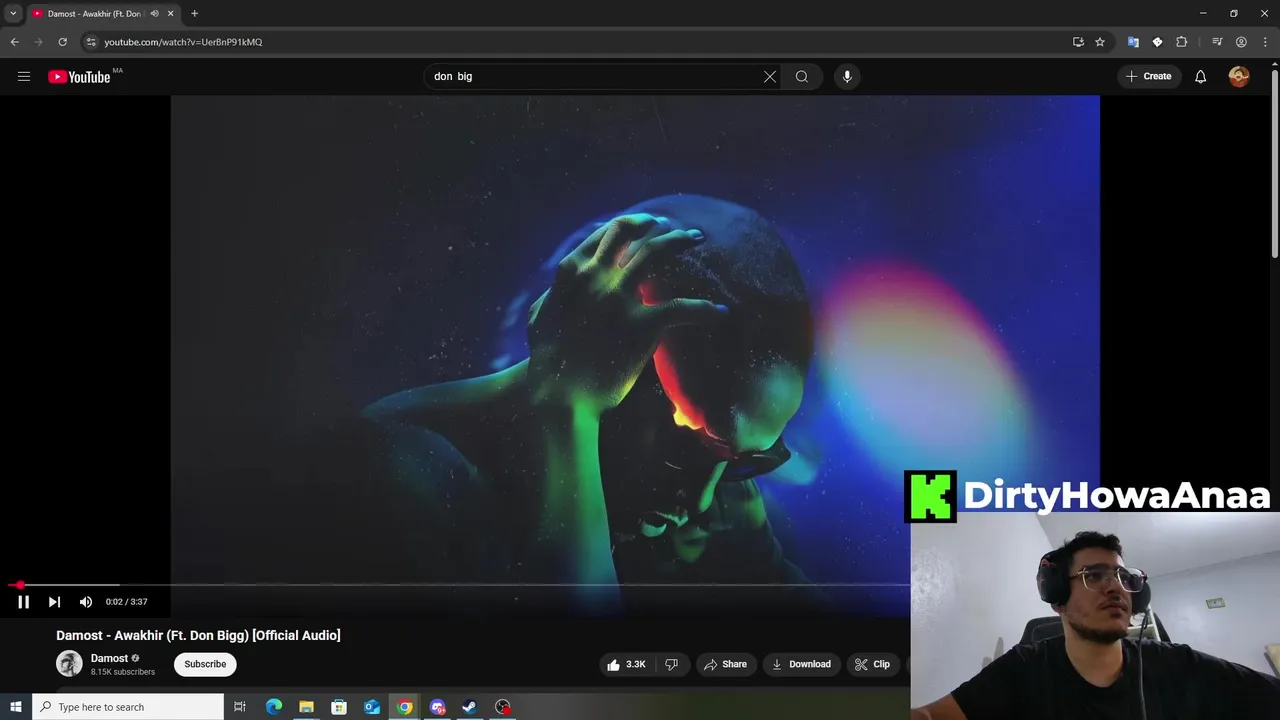
Task: Open the white tag-shaped extension icon
Action: [x=1157, y=42]
